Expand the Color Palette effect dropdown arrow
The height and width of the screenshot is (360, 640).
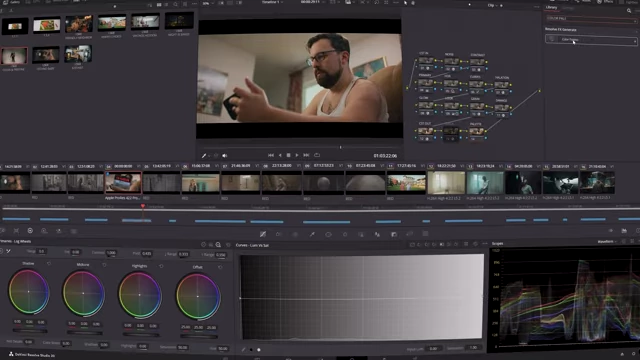(635, 41)
